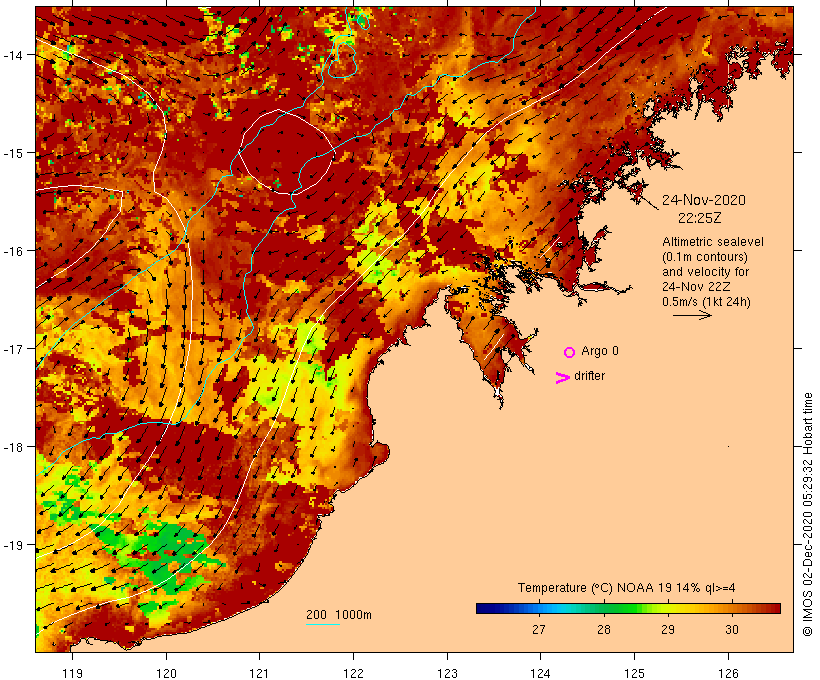820x680 pixels.
Task: Click the Temperature NOAA 19 title
Action: pos(627,588)
